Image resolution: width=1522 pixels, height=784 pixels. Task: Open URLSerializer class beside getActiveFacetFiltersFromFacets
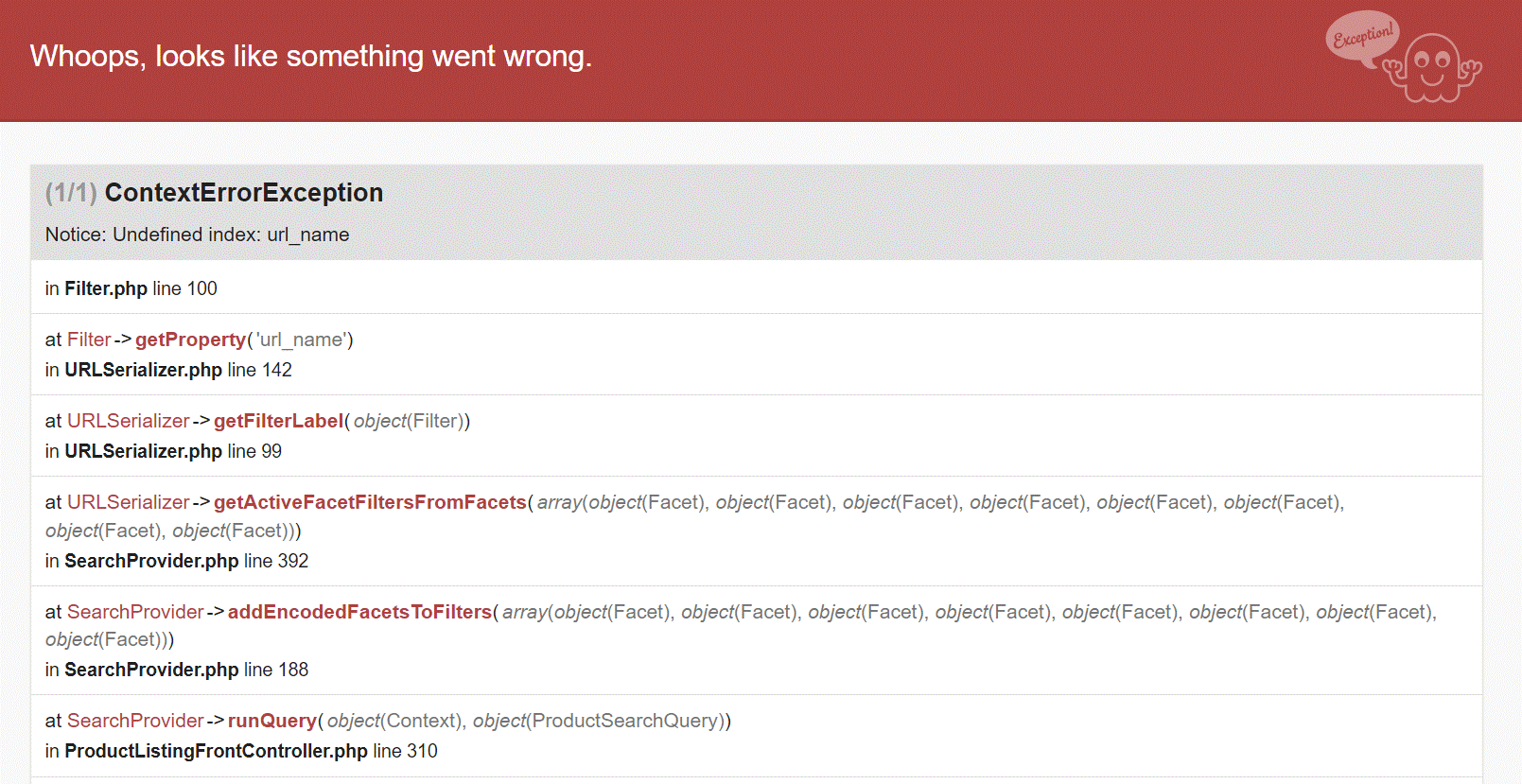coord(129,502)
